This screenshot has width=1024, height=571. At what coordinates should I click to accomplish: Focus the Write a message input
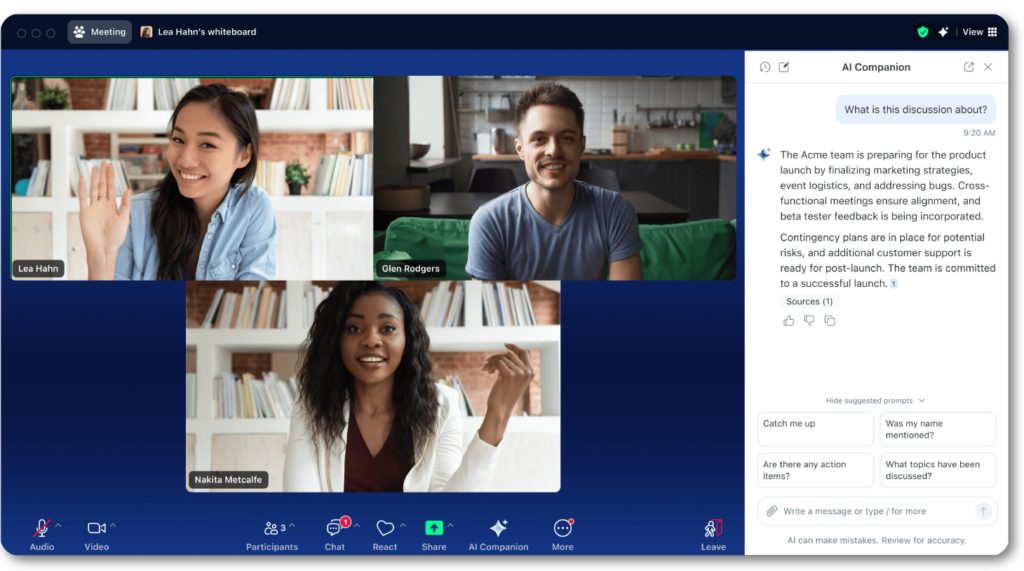(875, 511)
